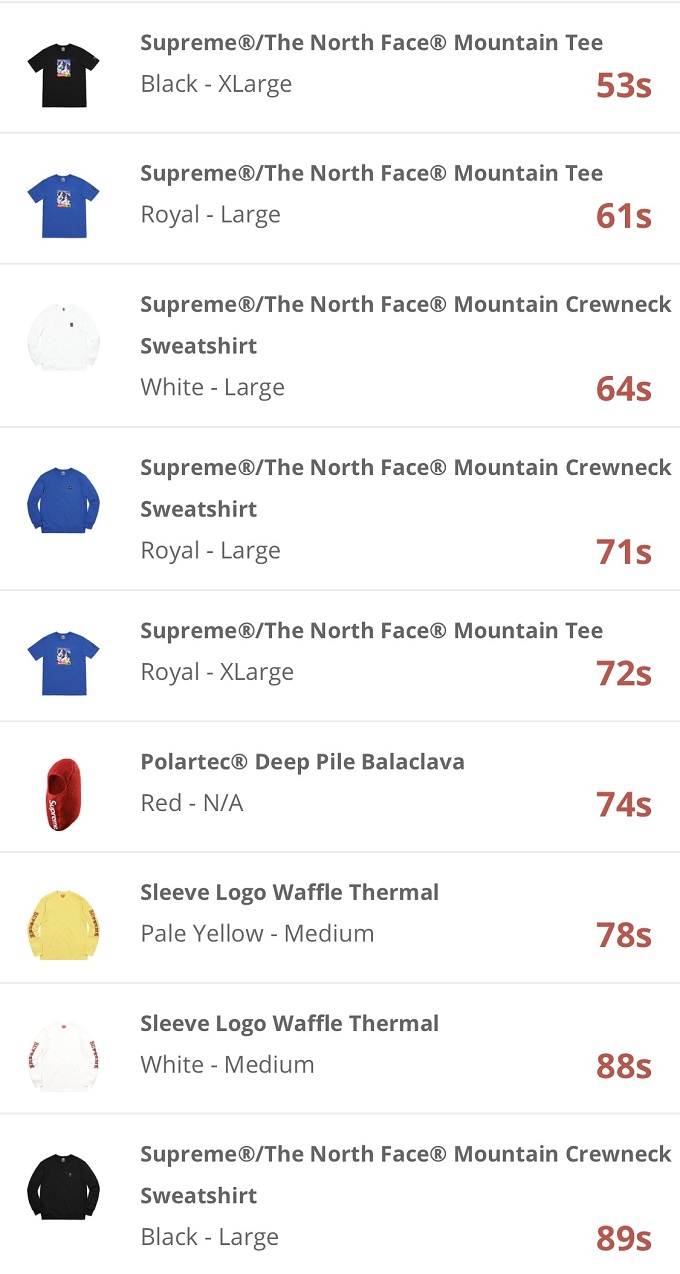This screenshot has width=680, height=1274.
Task: Tap the white Waffle Thermal product image
Action: pyautogui.click(x=63, y=1055)
